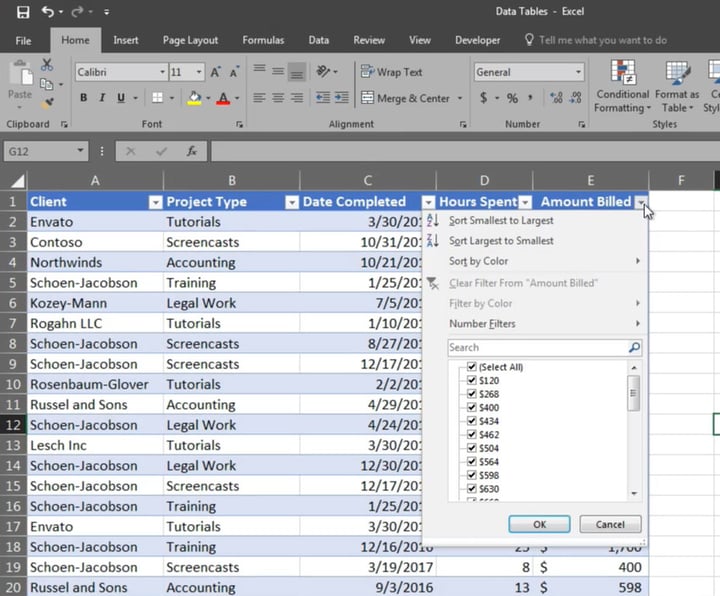Open the Hours Spent filter dropdown
Image resolution: width=720 pixels, height=596 pixels.
[x=526, y=202]
